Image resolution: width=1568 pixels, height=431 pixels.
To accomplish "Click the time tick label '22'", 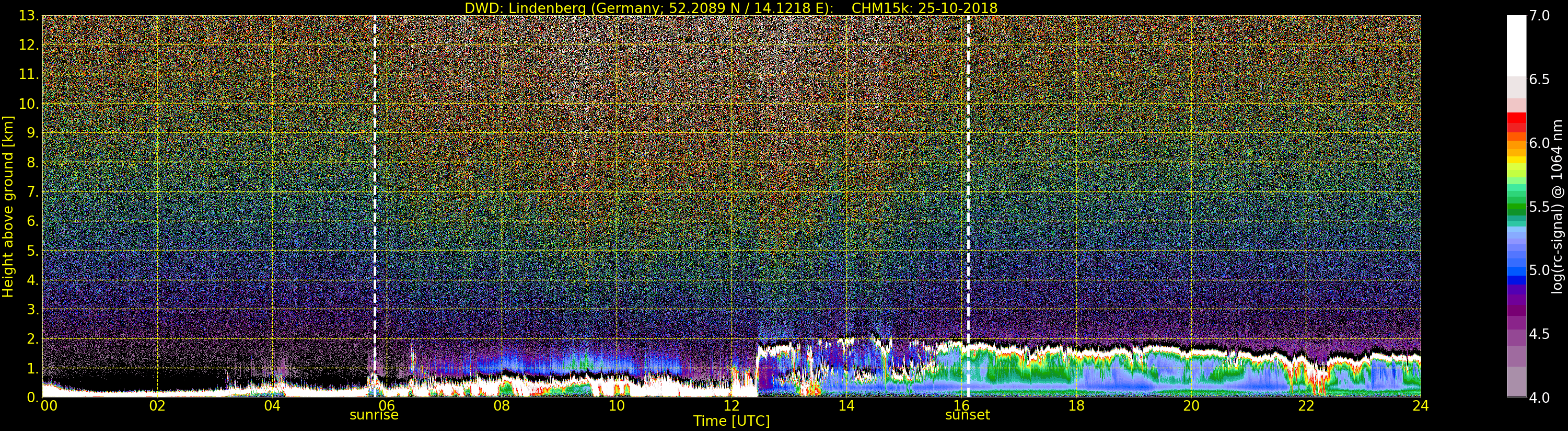I will 1306,405.
